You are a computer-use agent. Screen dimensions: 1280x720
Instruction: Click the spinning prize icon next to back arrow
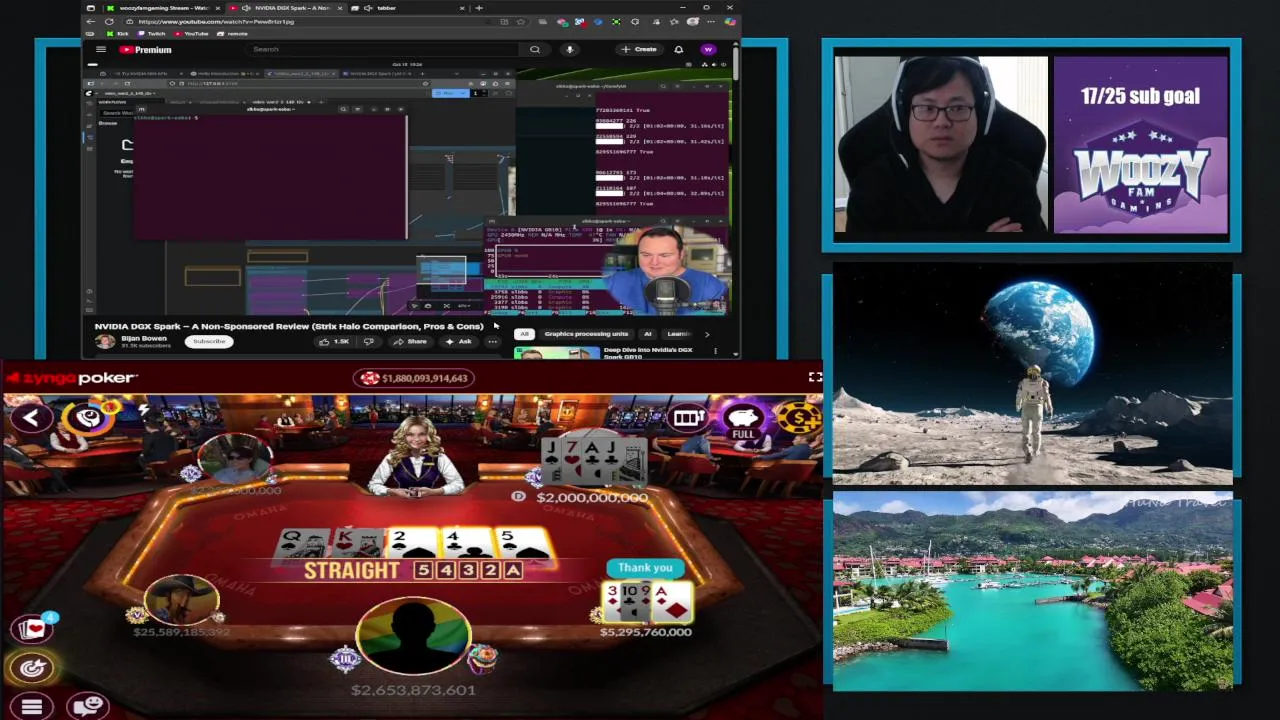click(88, 417)
